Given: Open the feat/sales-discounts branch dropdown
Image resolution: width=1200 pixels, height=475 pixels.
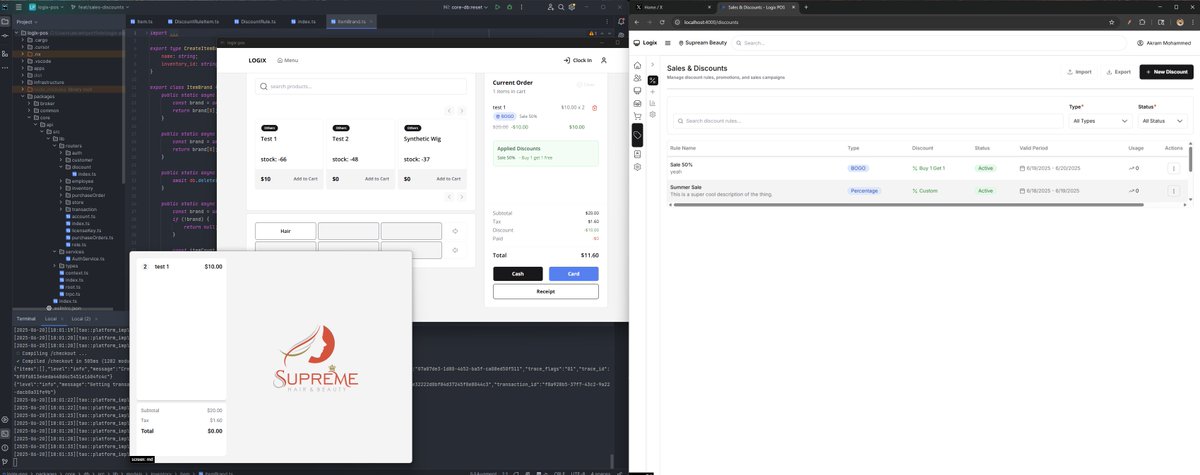Looking at the screenshot, I should [x=99, y=7].
